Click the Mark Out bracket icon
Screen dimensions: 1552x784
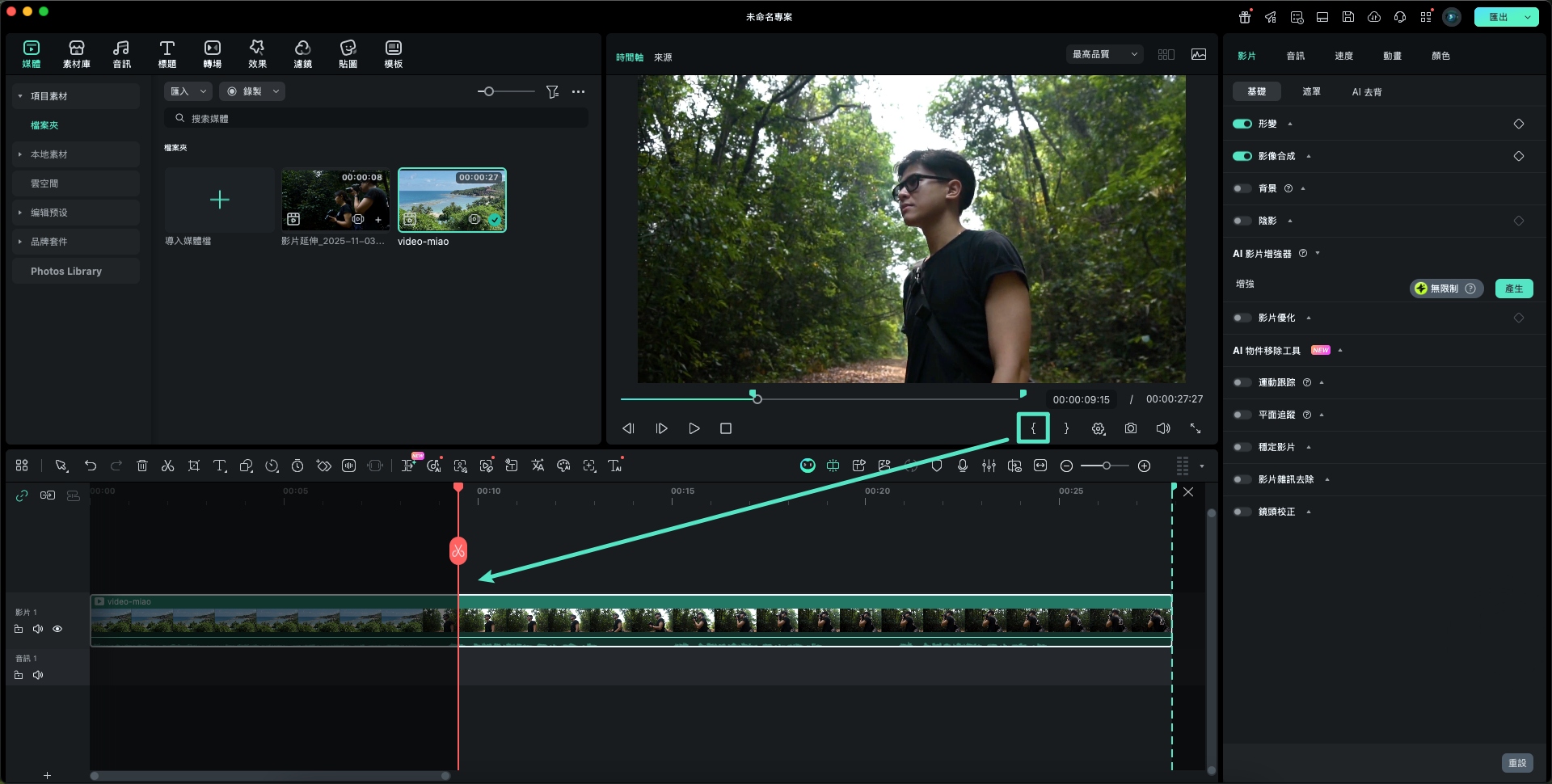coord(1066,428)
